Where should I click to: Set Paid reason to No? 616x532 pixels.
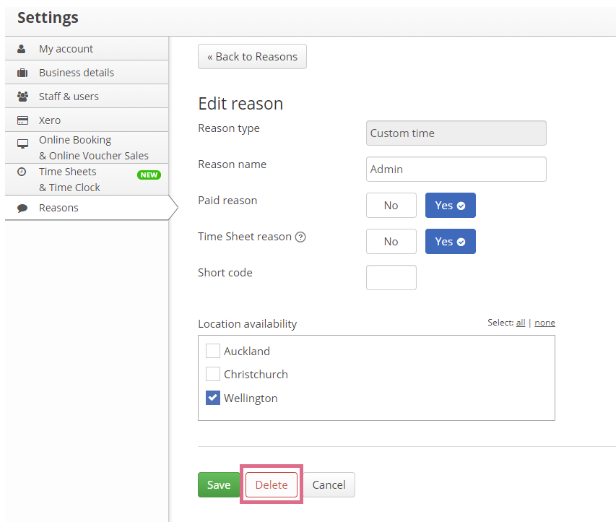391,205
